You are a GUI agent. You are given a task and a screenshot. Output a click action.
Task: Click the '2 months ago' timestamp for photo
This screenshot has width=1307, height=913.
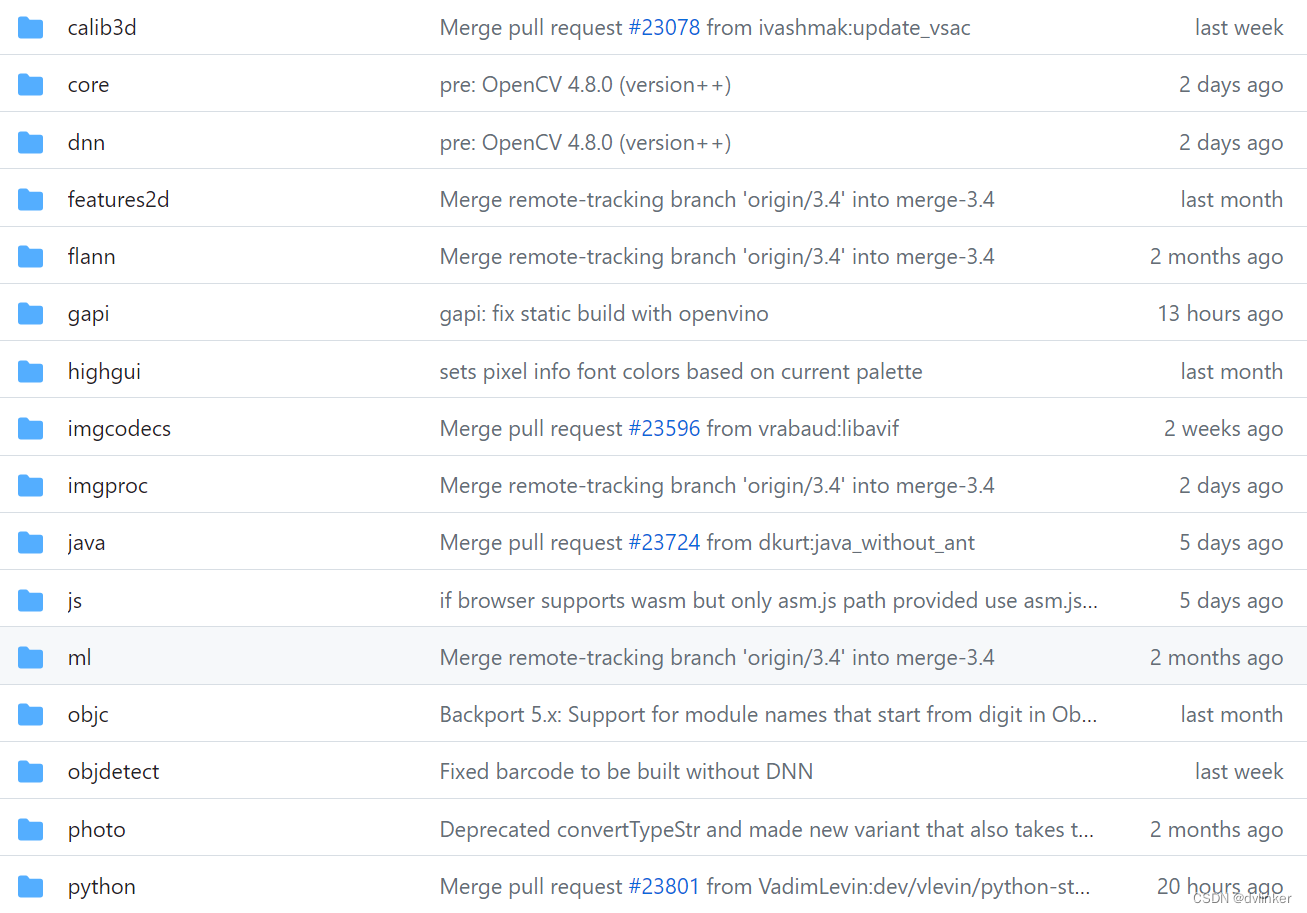click(1216, 830)
